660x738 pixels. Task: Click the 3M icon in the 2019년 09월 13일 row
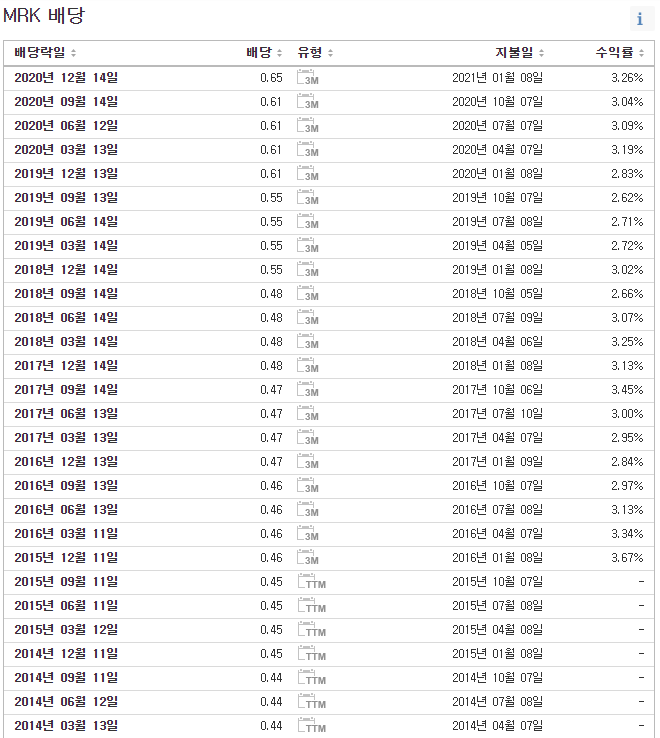[308, 197]
